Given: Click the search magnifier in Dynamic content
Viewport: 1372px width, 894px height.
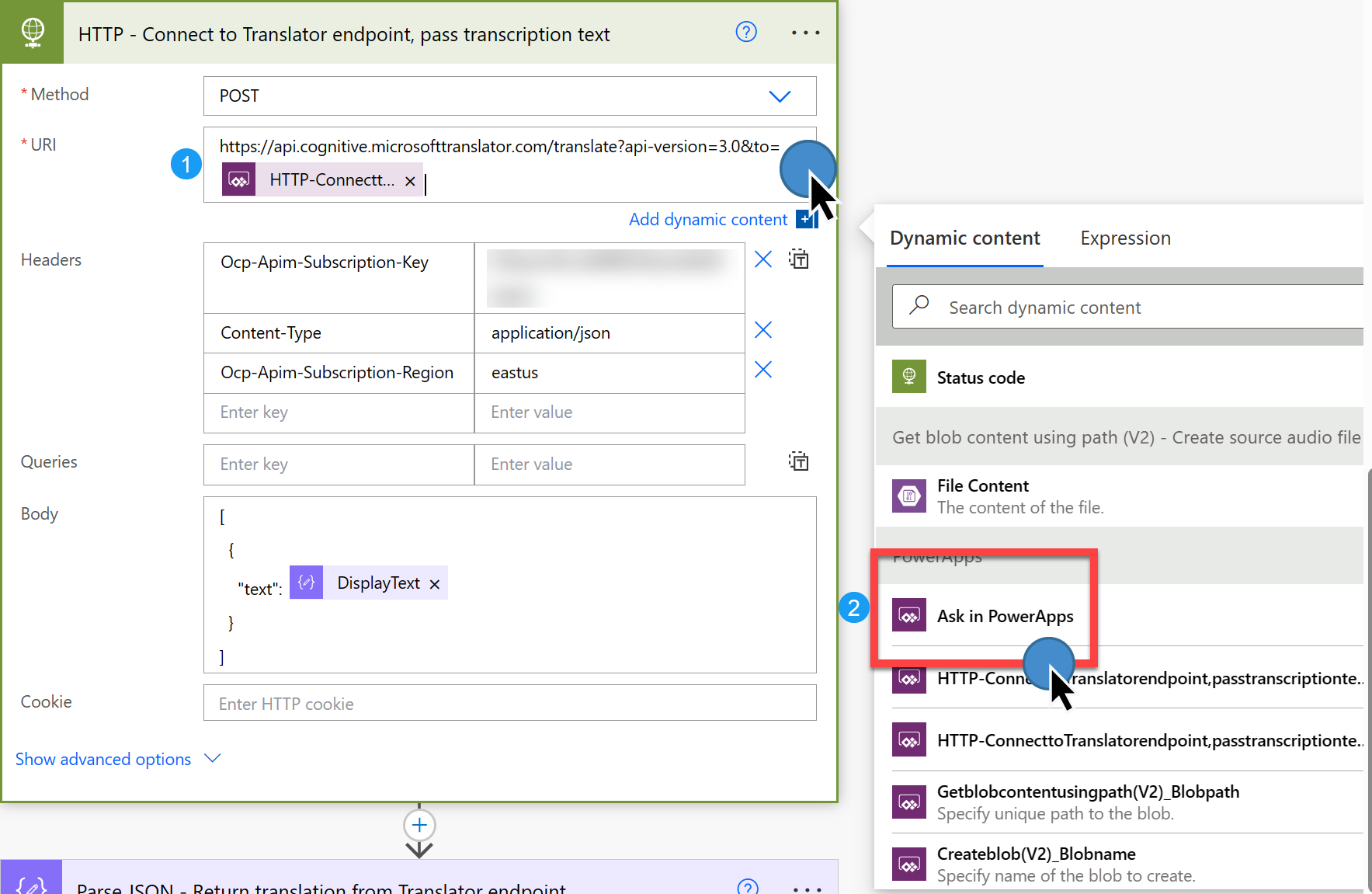Looking at the screenshot, I should pyautogui.click(x=918, y=306).
